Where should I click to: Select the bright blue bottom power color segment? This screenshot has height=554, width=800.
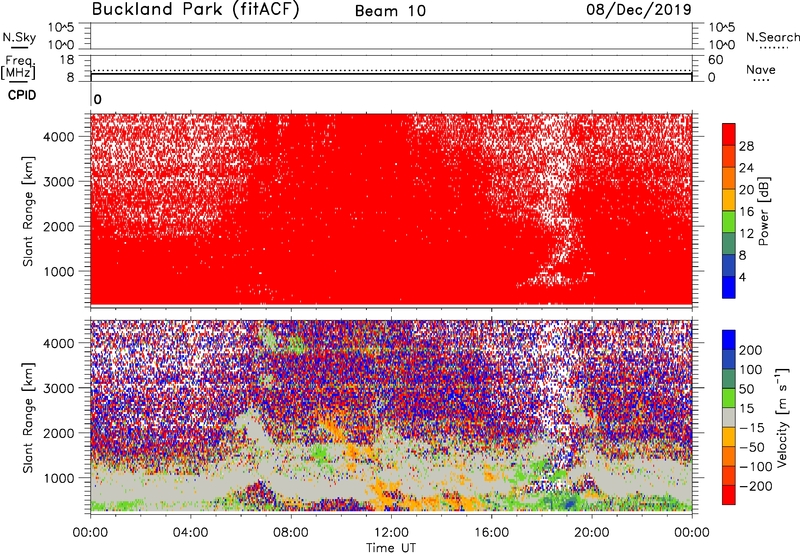pyautogui.click(x=729, y=287)
